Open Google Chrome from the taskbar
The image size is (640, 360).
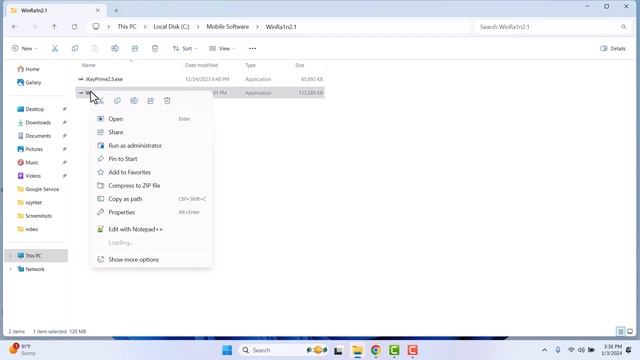376,350
